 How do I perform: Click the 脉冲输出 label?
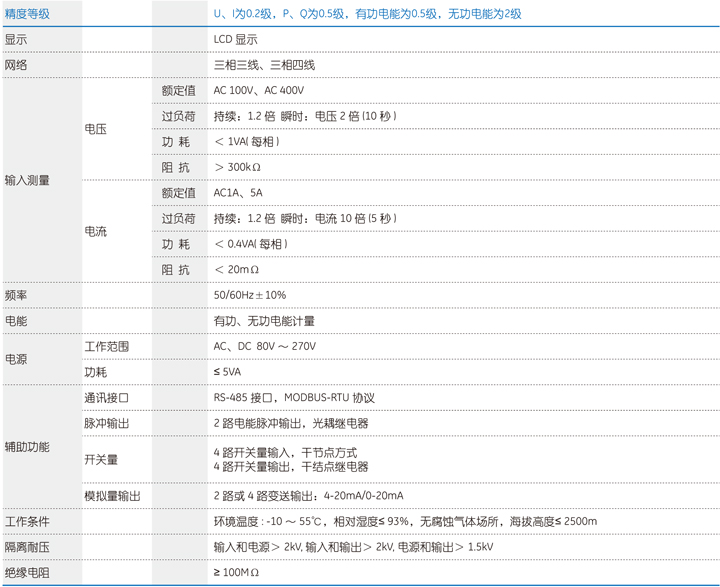click(107, 423)
